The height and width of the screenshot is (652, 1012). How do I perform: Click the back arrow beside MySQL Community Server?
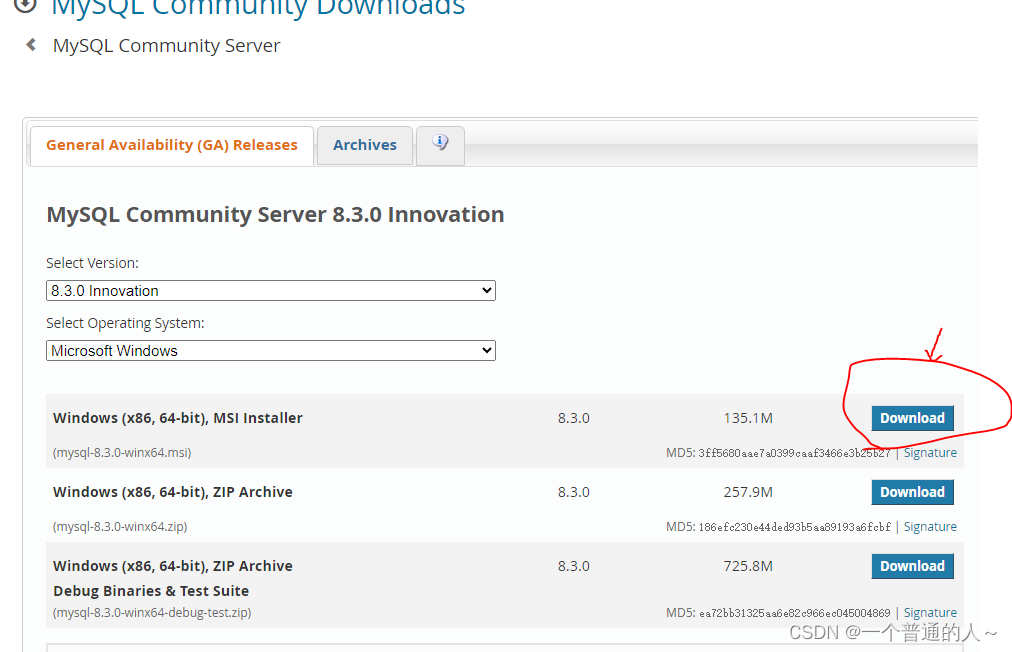(x=30, y=45)
